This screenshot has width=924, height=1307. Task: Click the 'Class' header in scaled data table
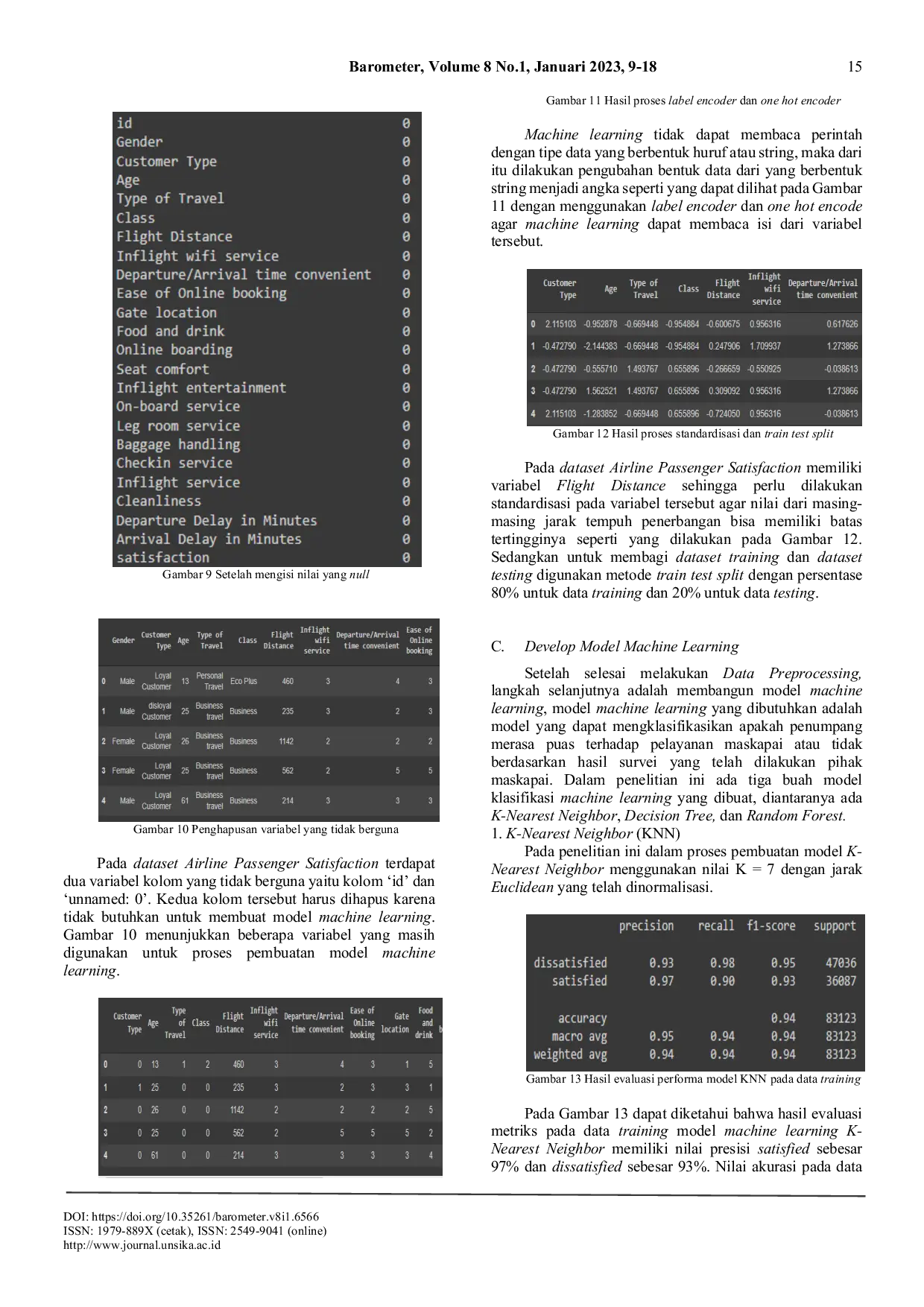coord(688,289)
